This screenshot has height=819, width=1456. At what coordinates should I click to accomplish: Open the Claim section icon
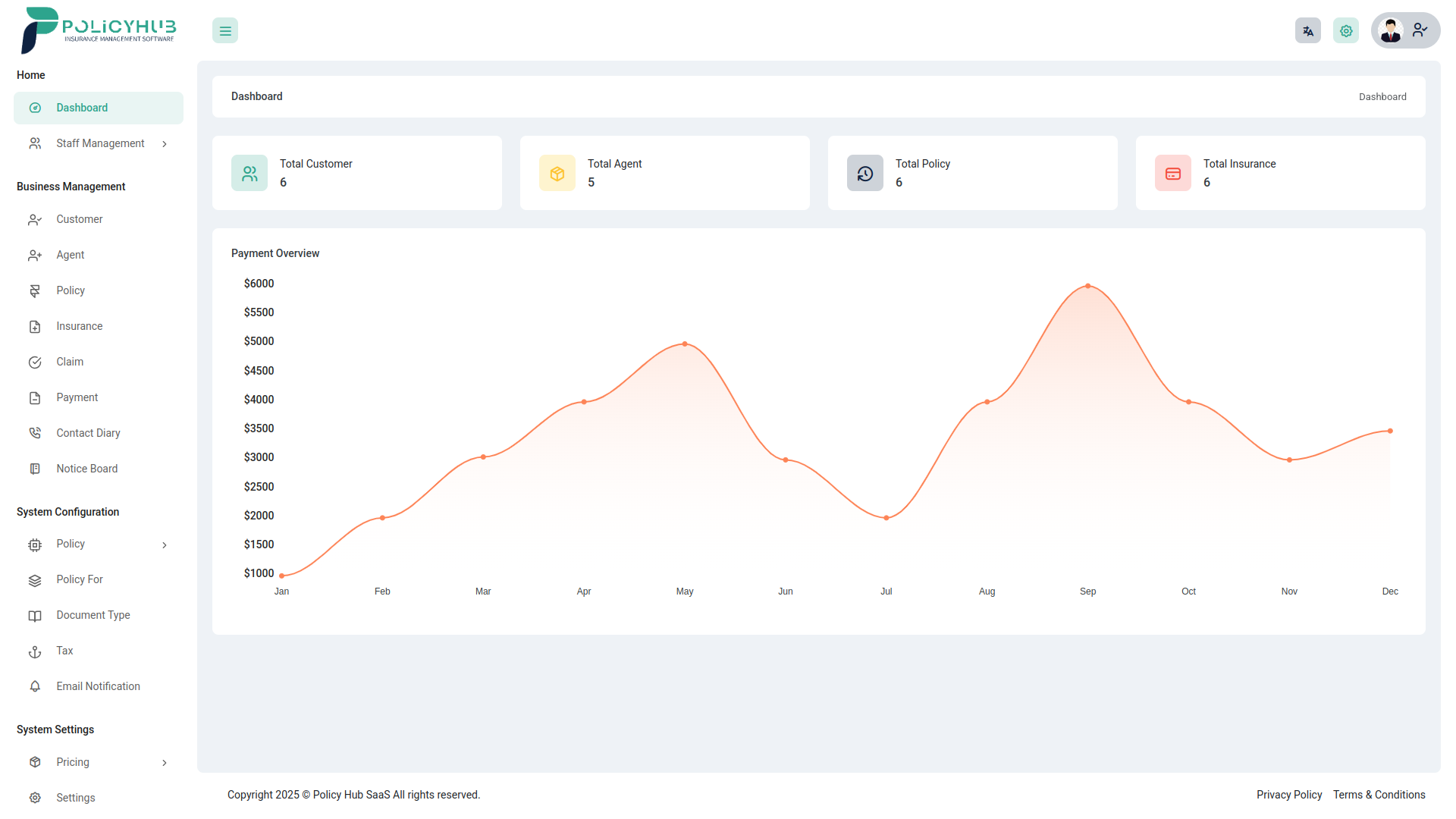click(35, 362)
